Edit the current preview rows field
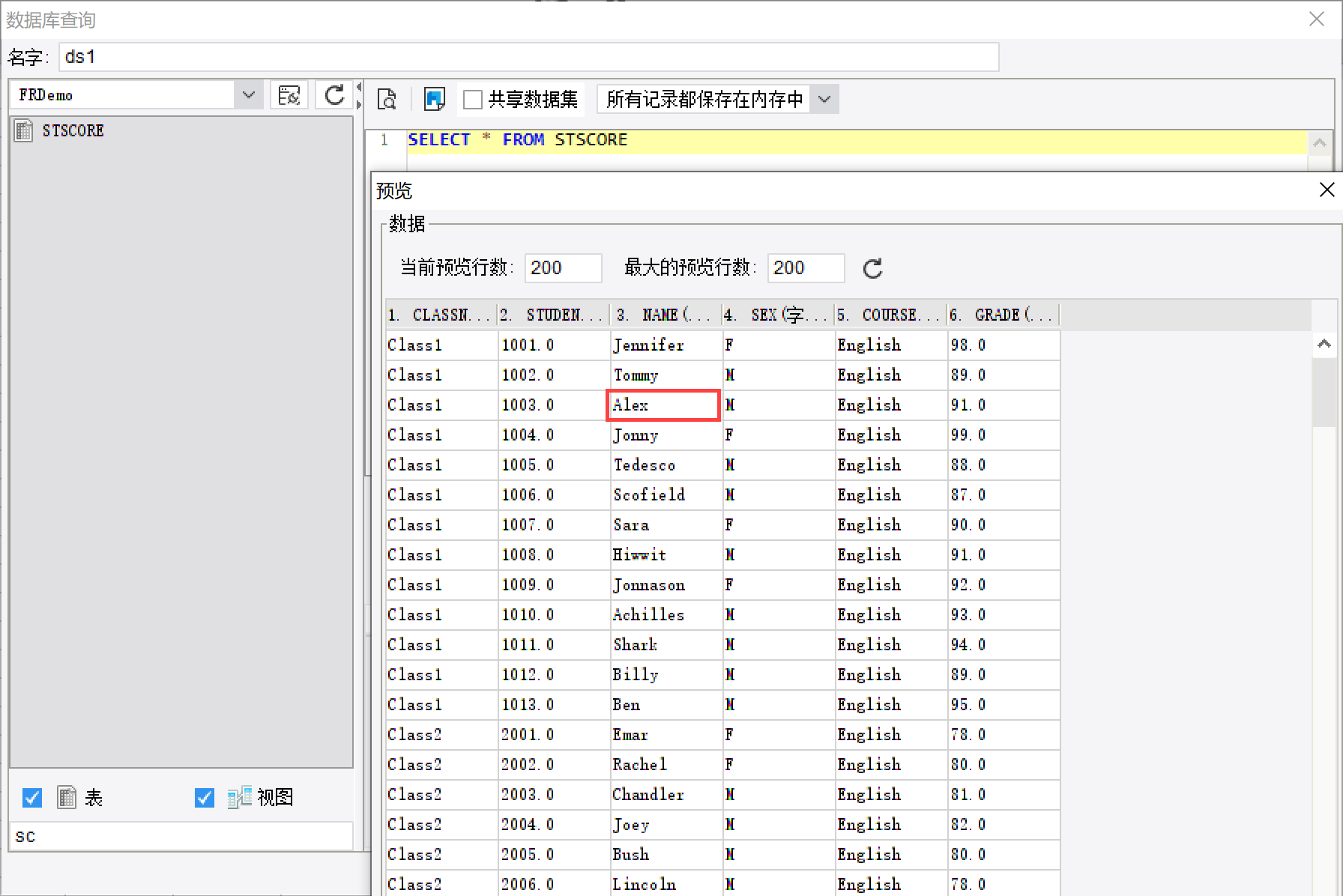This screenshot has width=1343, height=896. pos(563,268)
